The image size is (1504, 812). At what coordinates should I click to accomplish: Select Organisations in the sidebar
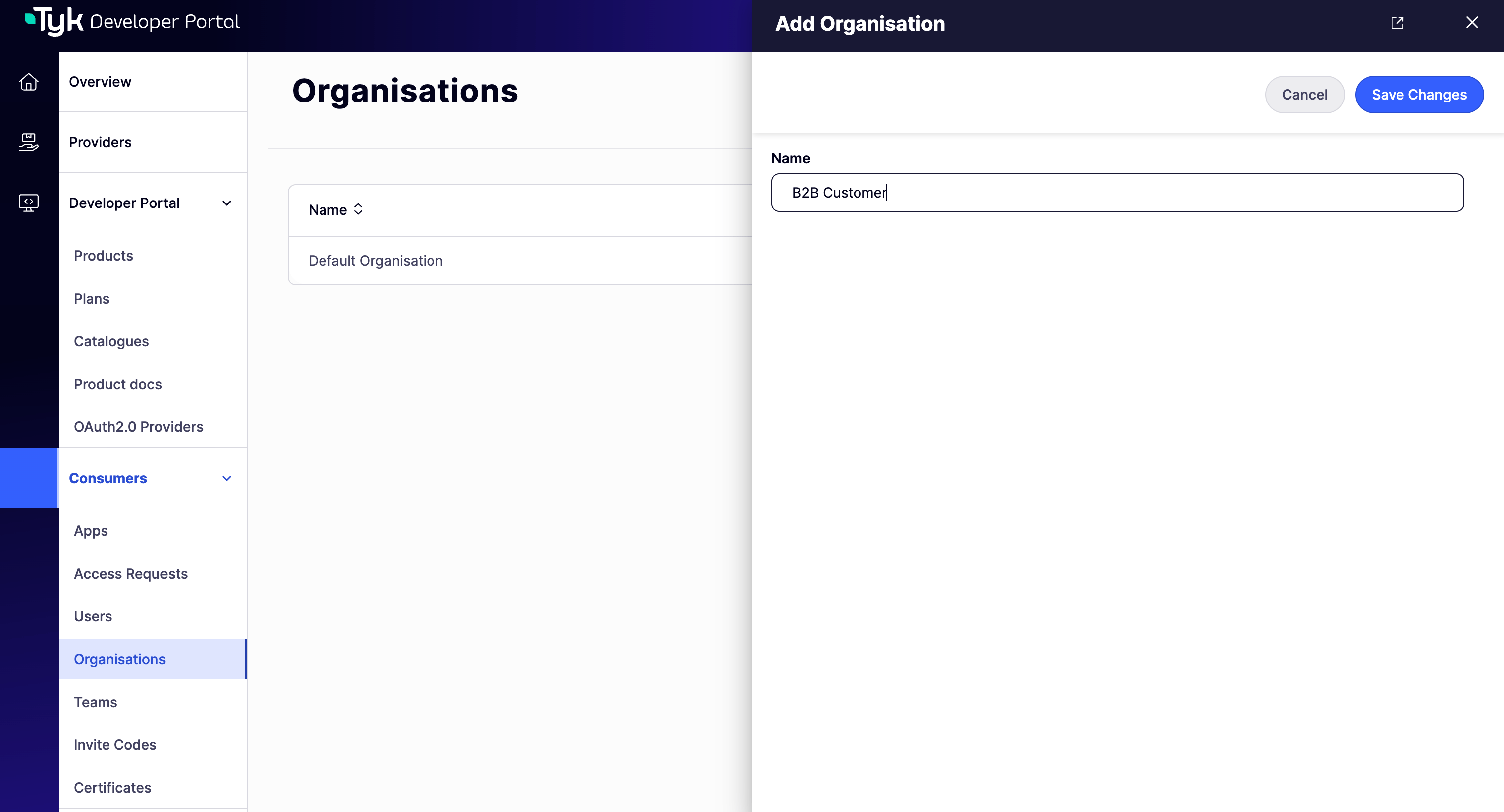pyautogui.click(x=153, y=659)
